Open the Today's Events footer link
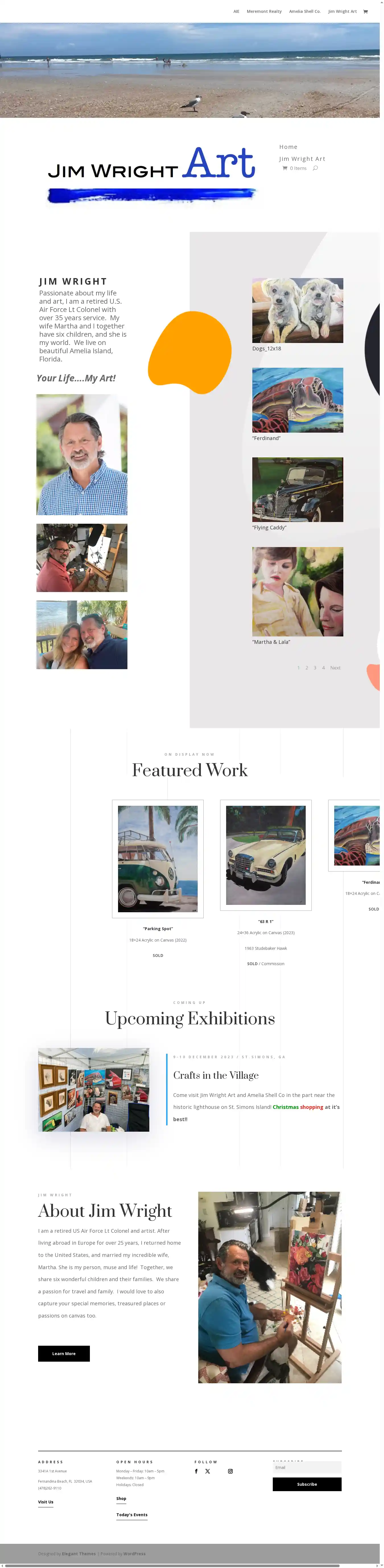Screen dimensions: 384x1568 [132, 1514]
